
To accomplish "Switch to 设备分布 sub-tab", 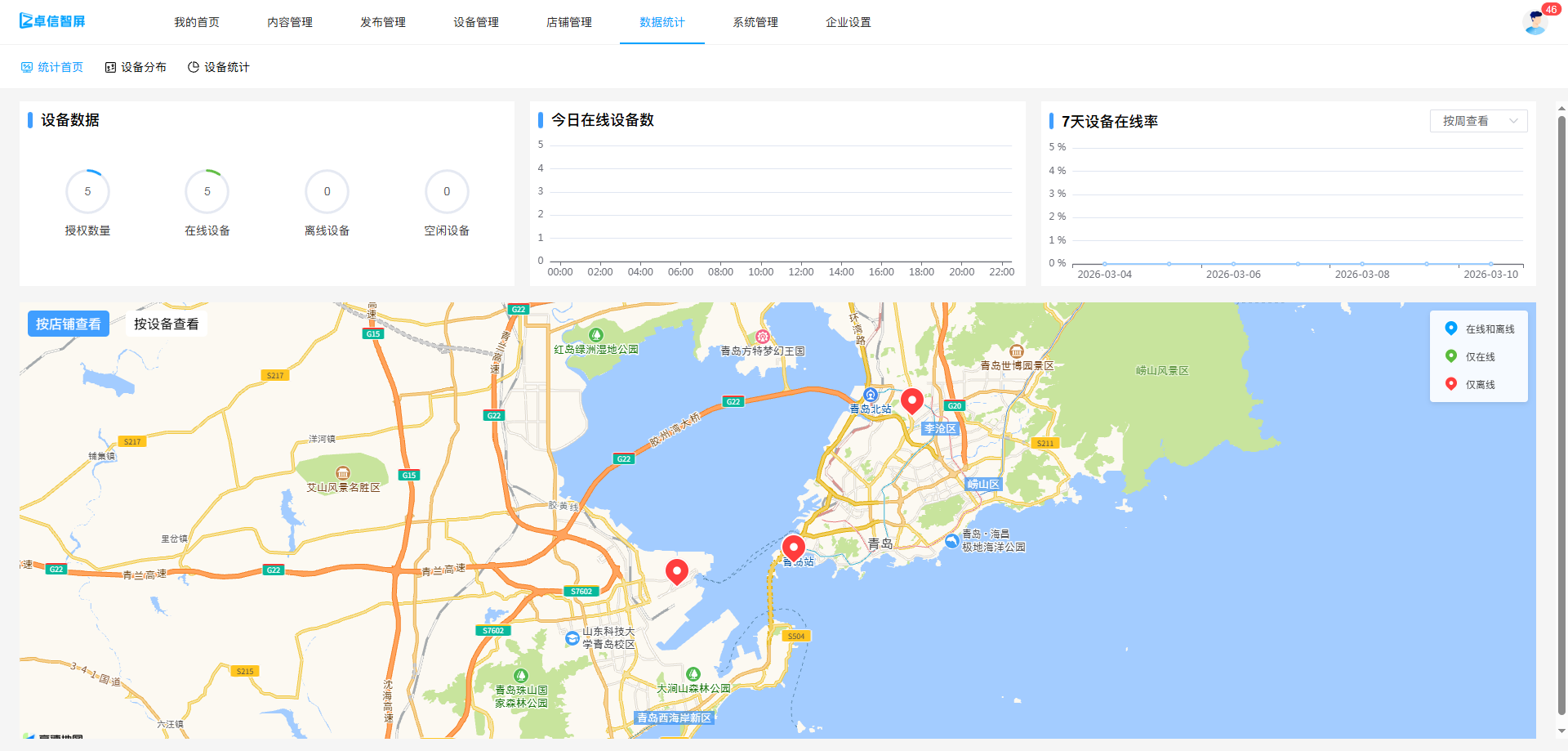I will coord(136,67).
